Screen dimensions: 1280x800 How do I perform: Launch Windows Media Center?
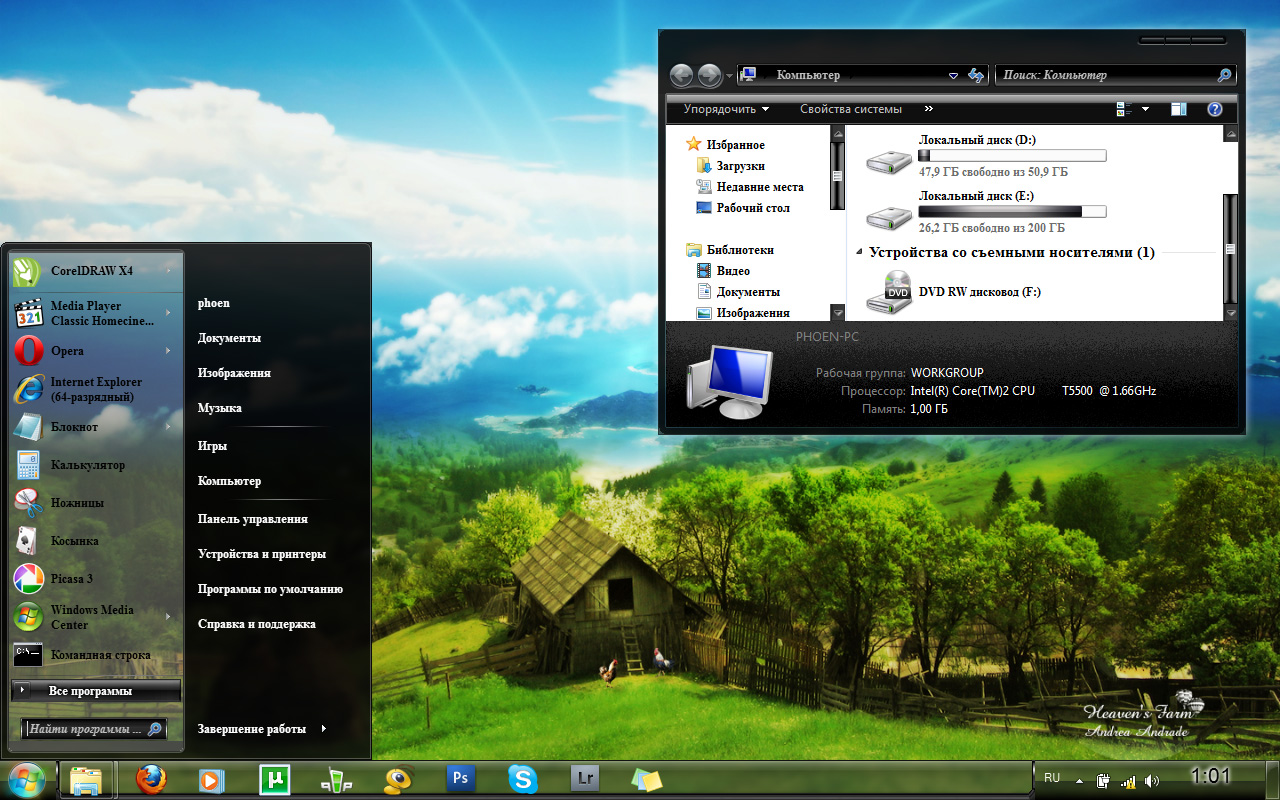[97, 617]
